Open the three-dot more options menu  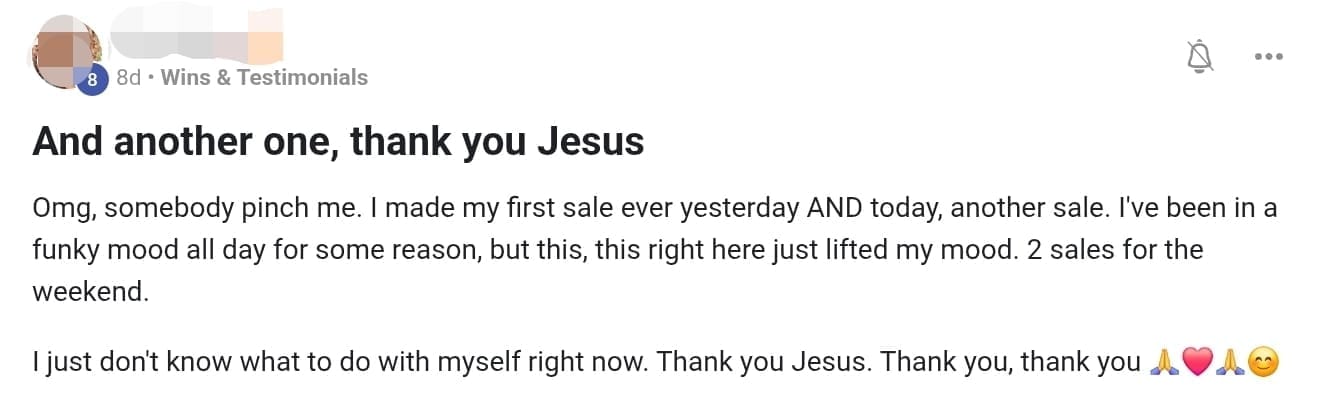1267,57
